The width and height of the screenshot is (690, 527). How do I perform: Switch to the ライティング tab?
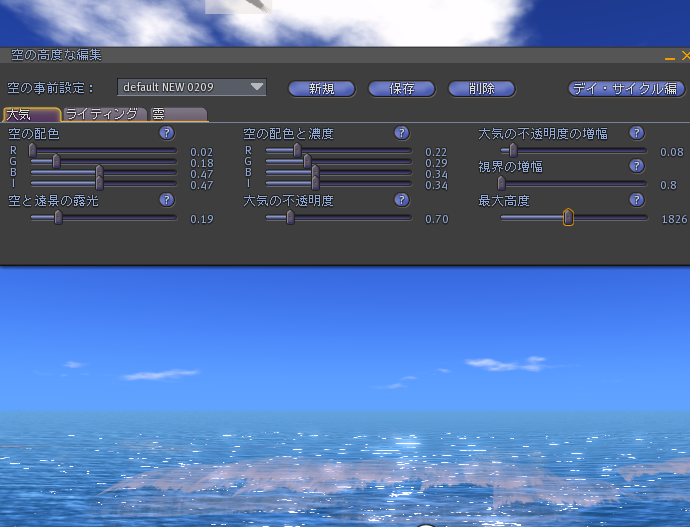pos(104,114)
